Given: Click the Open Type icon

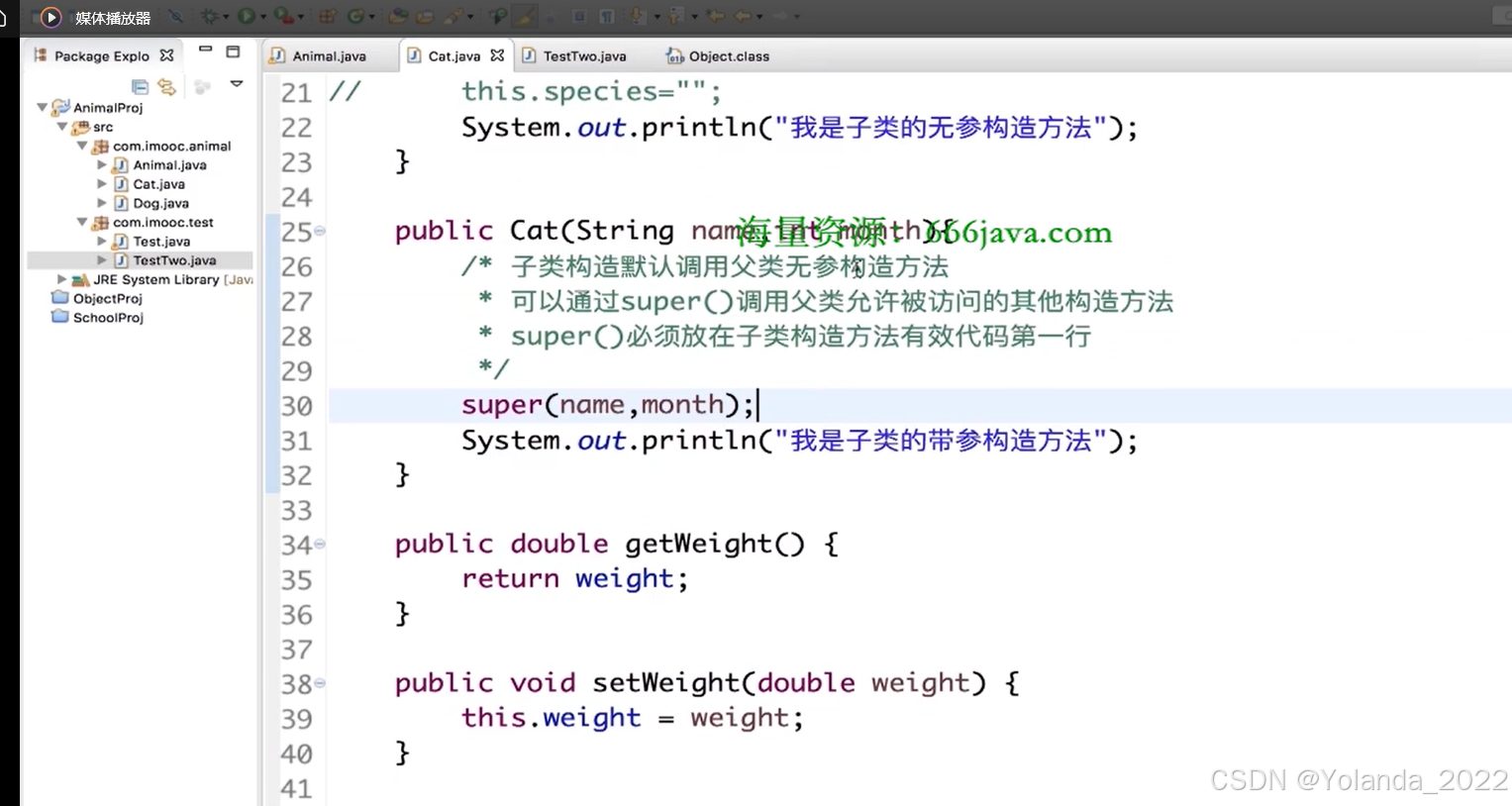Looking at the screenshot, I should [398, 17].
